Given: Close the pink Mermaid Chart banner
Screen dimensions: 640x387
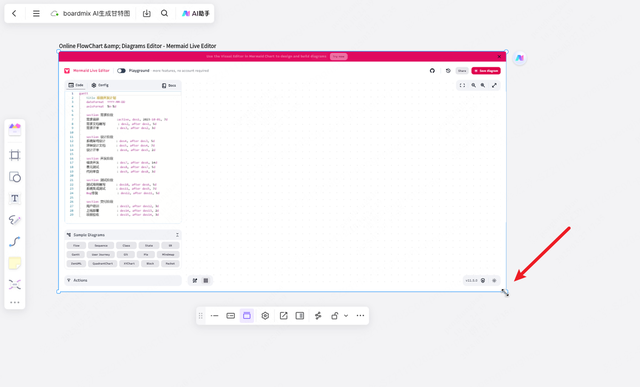Looking at the screenshot, I should tap(499, 56).
